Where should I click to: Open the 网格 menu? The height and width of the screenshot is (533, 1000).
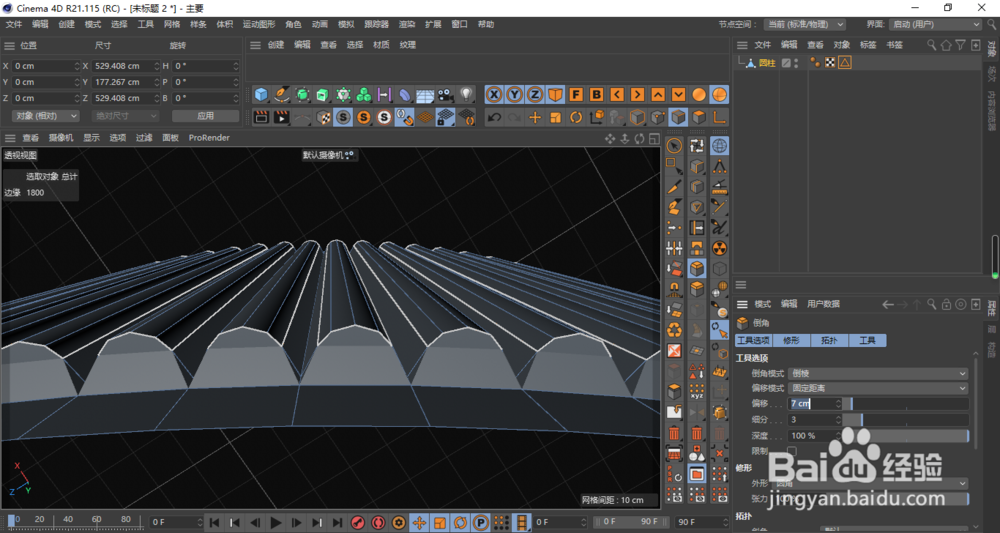tap(172, 24)
